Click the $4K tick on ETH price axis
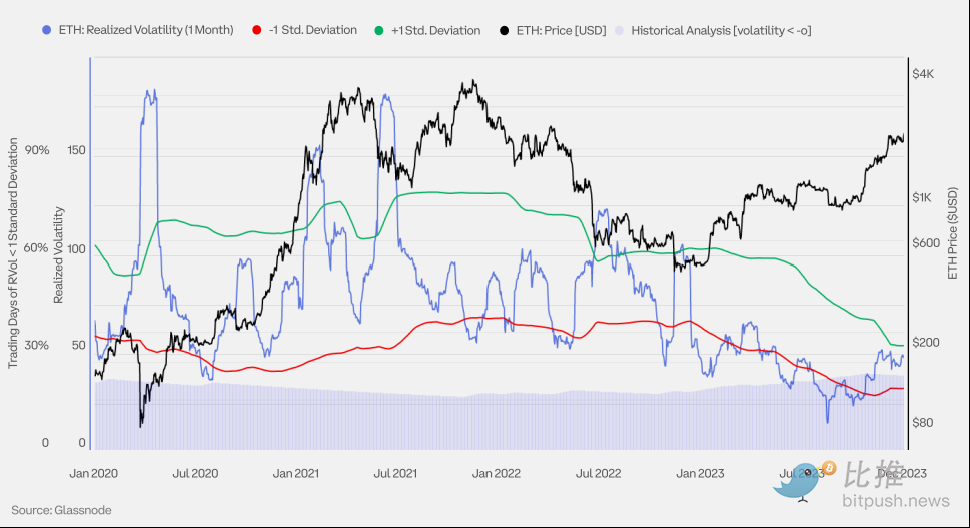The height and width of the screenshot is (528, 970). [923, 74]
